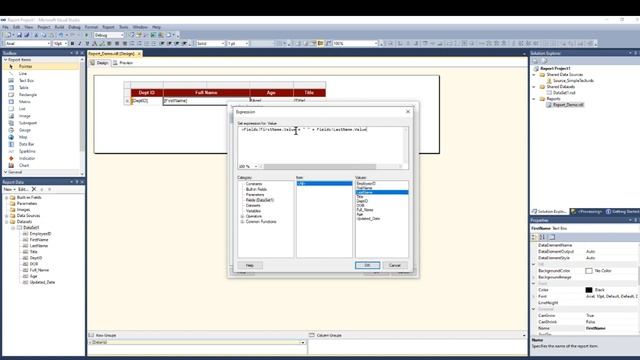Viewport: 640px width, 360px height.
Task: Click the BackgroundColor No Color swatch
Action: pyautogui.click(x=589, y=271)
